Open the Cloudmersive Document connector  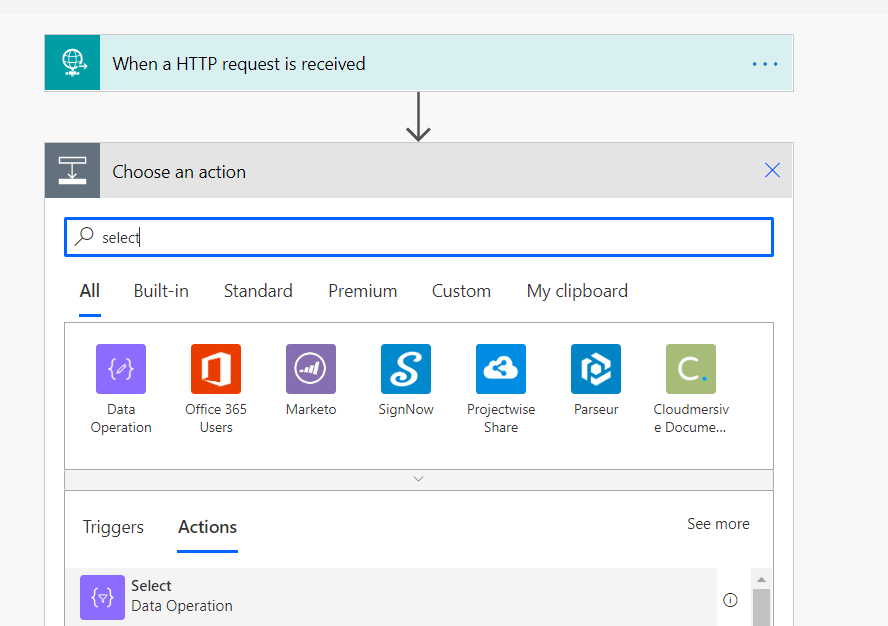click(x=691, y=369)
